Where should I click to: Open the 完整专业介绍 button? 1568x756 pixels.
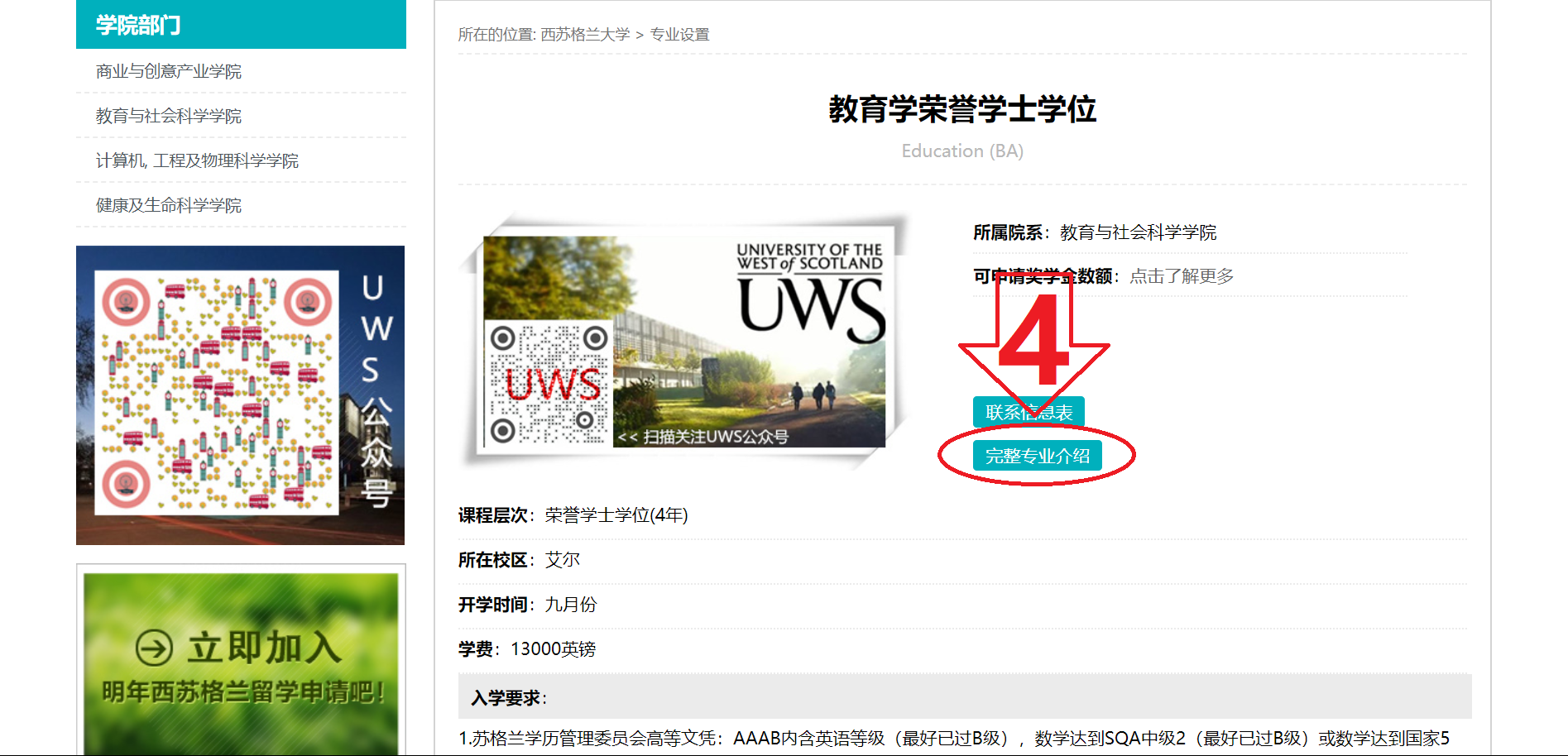tap(1037, 456)
